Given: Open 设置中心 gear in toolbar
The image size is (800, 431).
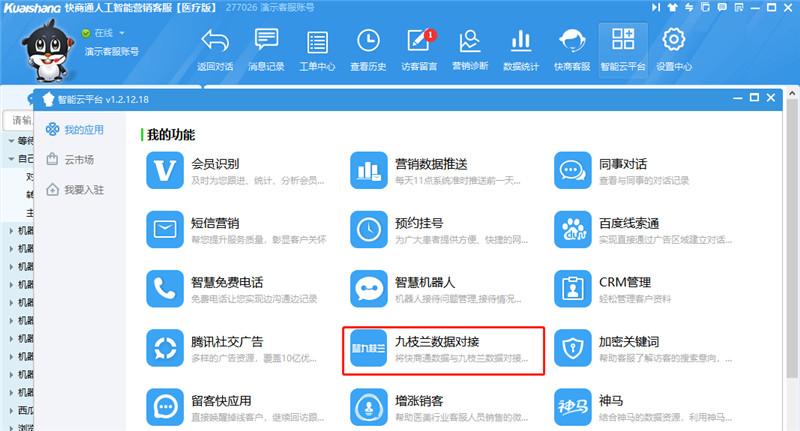Looking at the screenshot, I should [x=674, y=48].
